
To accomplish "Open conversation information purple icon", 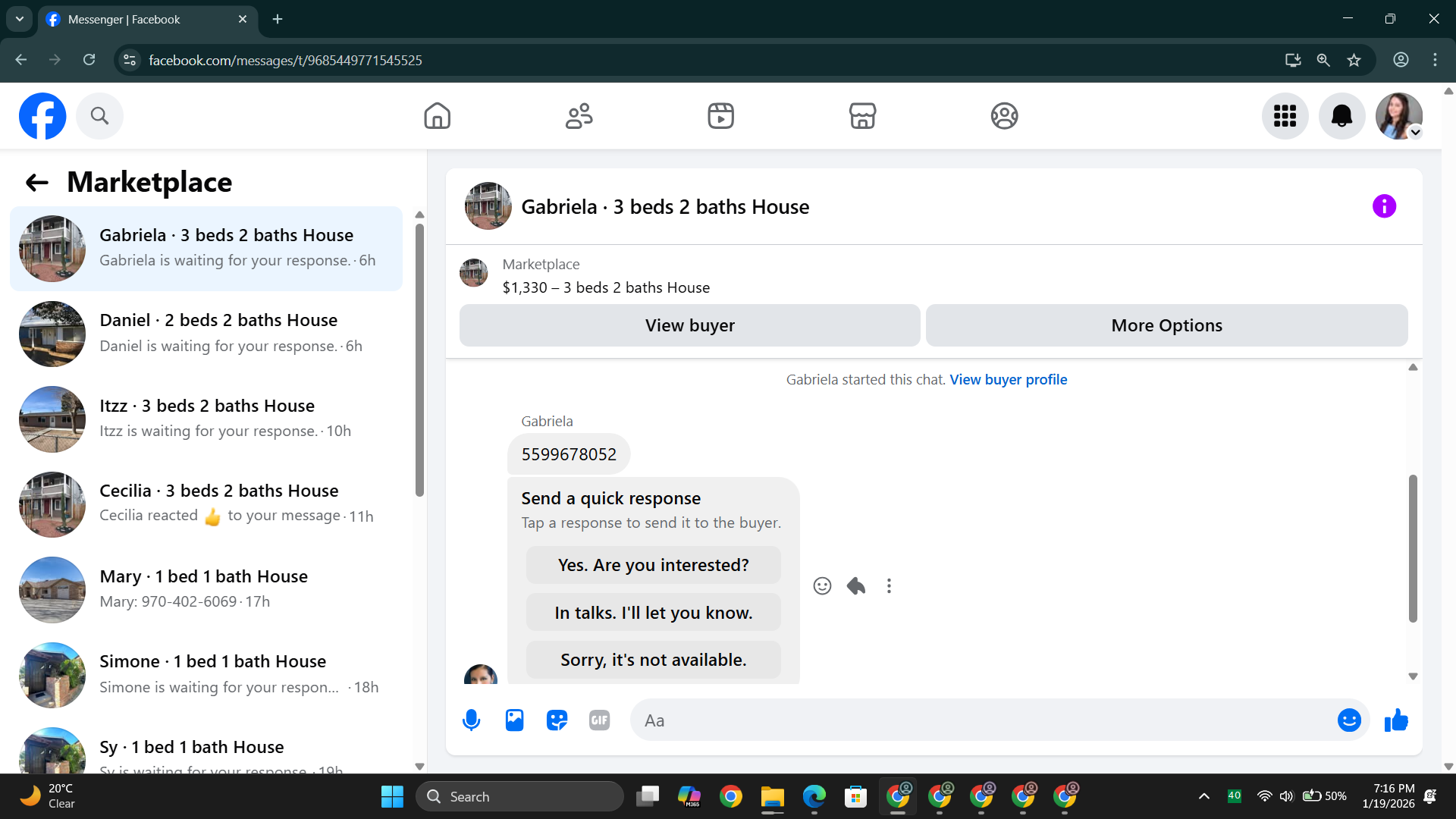I will [x=1384, y=206].
